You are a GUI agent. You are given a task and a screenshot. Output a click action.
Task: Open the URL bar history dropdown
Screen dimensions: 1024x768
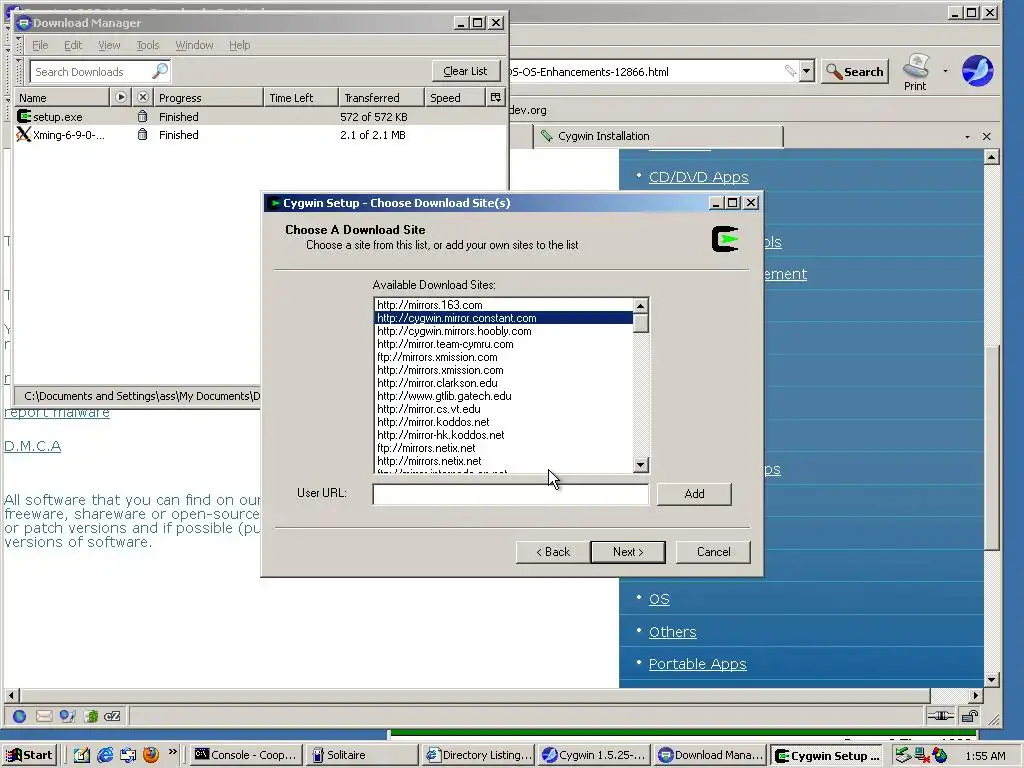[807, 71]
